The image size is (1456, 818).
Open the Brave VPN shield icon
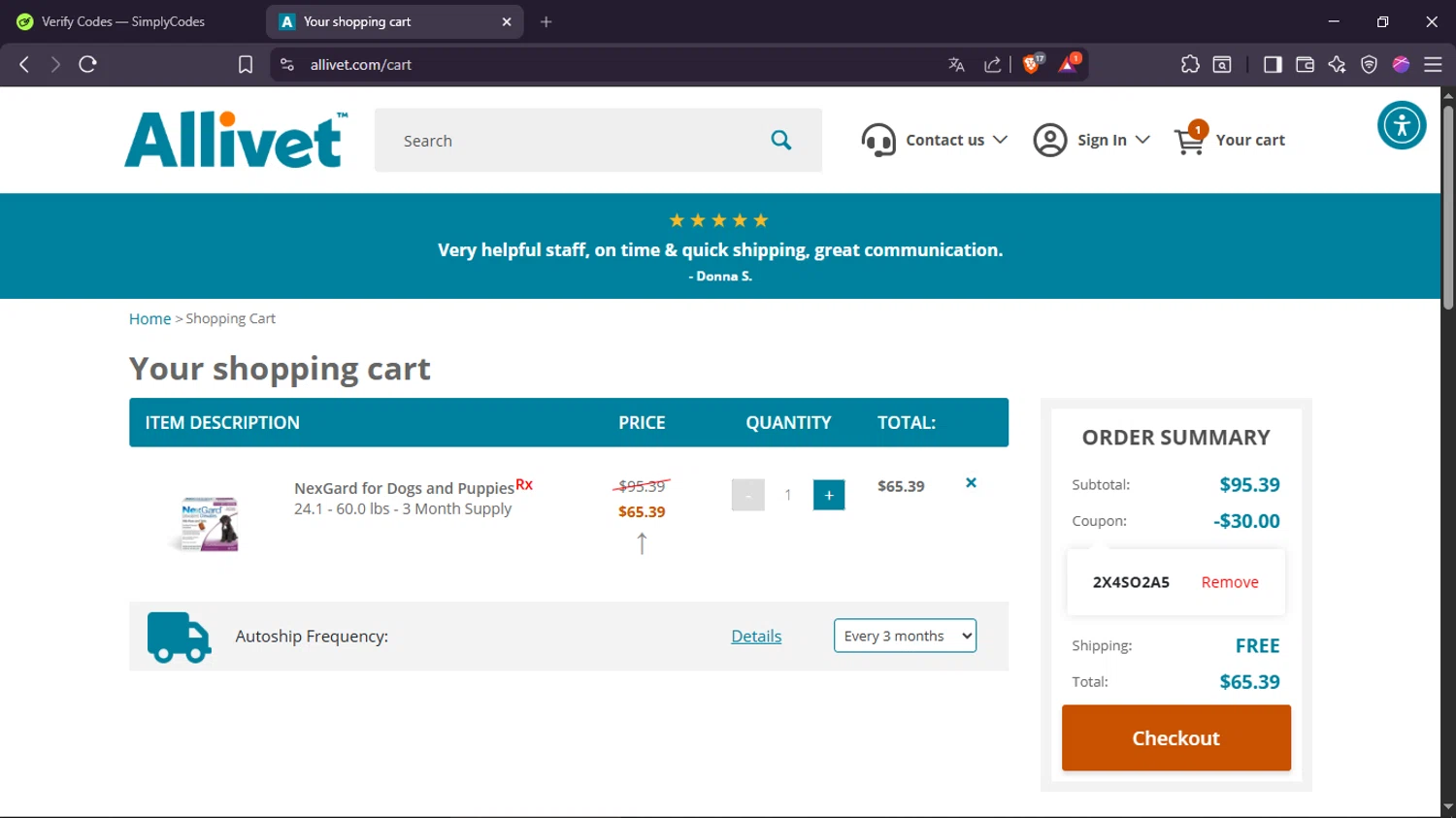point(1369,64)
